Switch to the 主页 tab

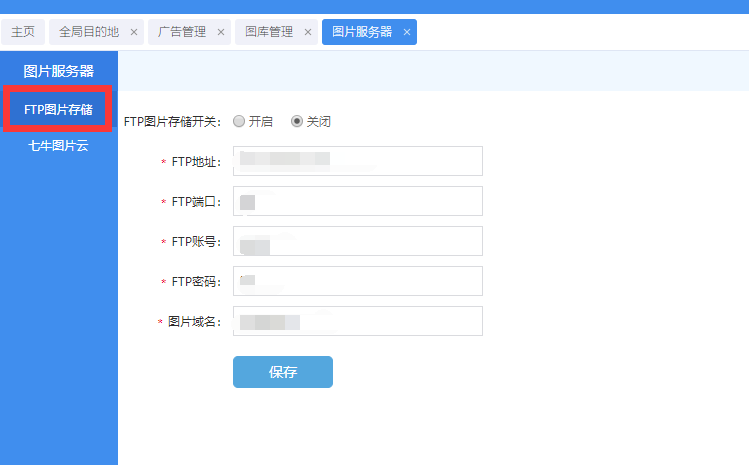pos(22,32)
